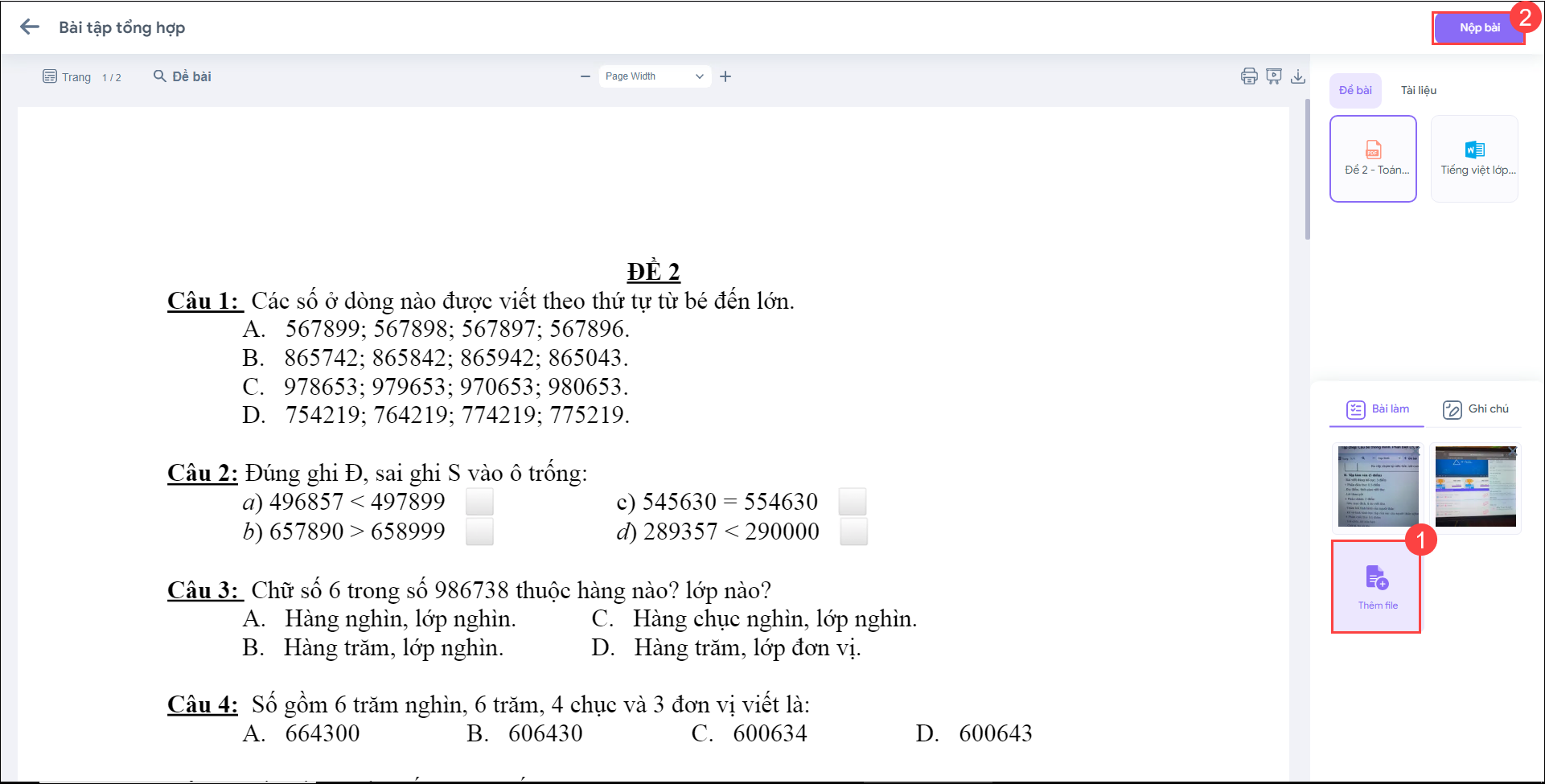Open the second uploaded answer image thumbnail
The image size is (1545, 784).
[x=1475, y=487]
